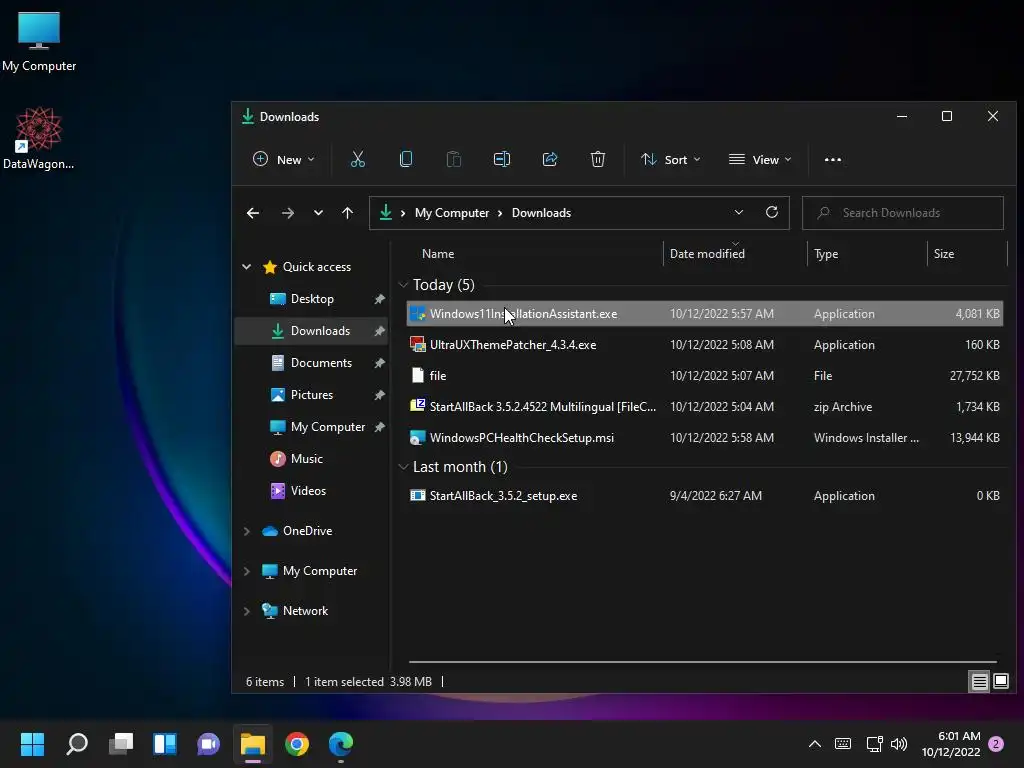
Task: Open the View dropdown menu
Action: pos(760,159)
